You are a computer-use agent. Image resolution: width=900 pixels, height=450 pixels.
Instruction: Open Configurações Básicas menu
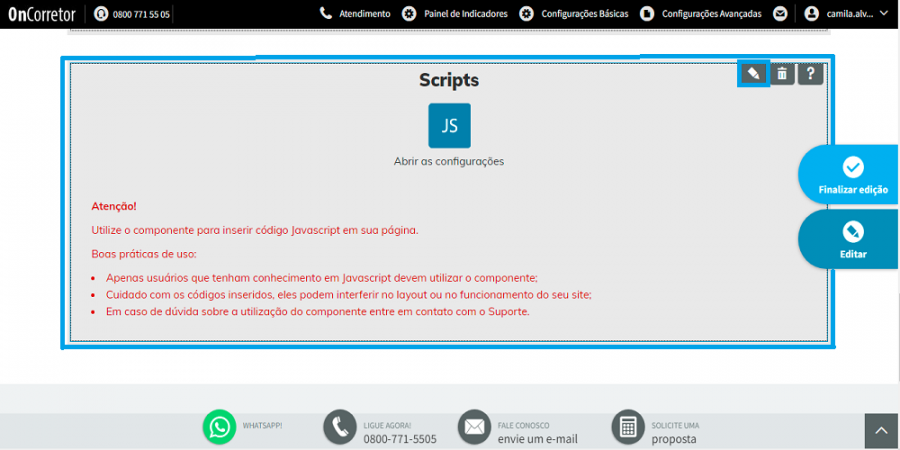coord(573,14)
